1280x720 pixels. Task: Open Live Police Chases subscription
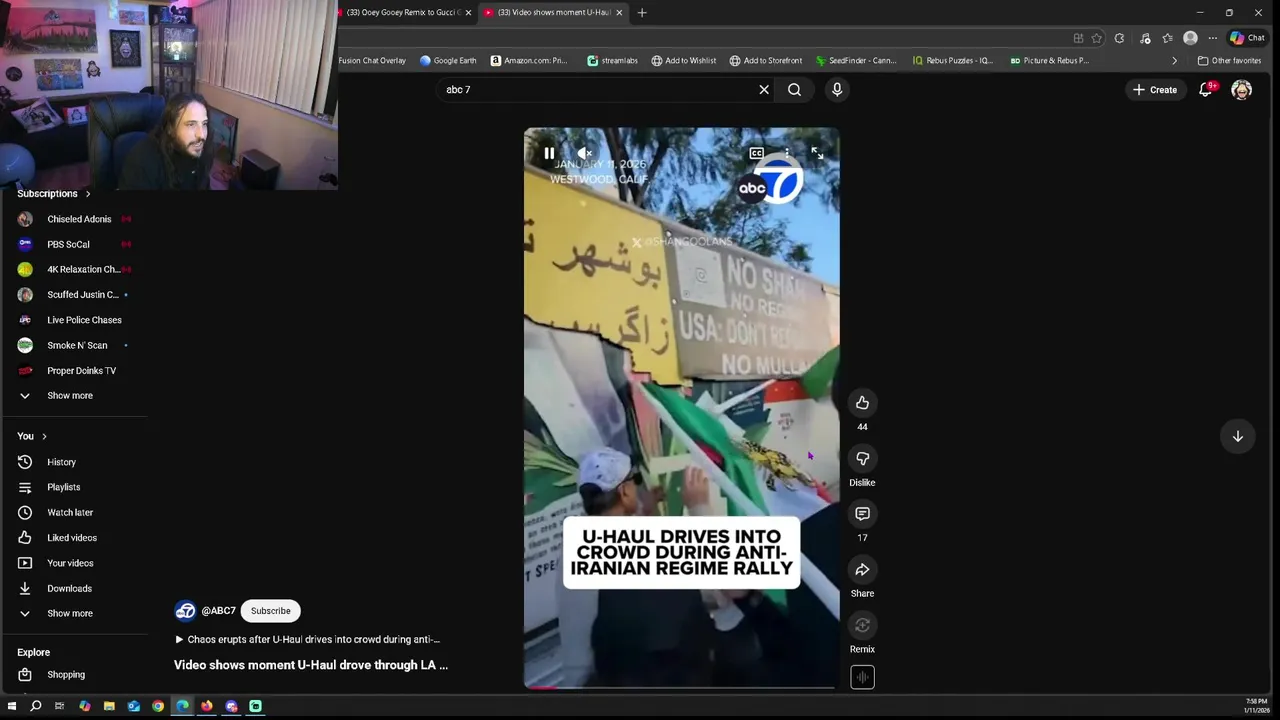(x=75, y=320)
